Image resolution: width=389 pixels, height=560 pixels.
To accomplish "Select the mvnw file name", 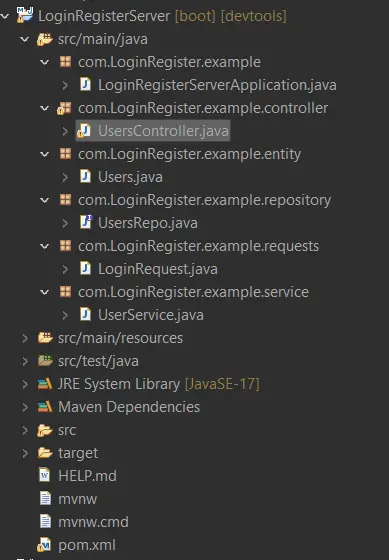I will (78, 499).
